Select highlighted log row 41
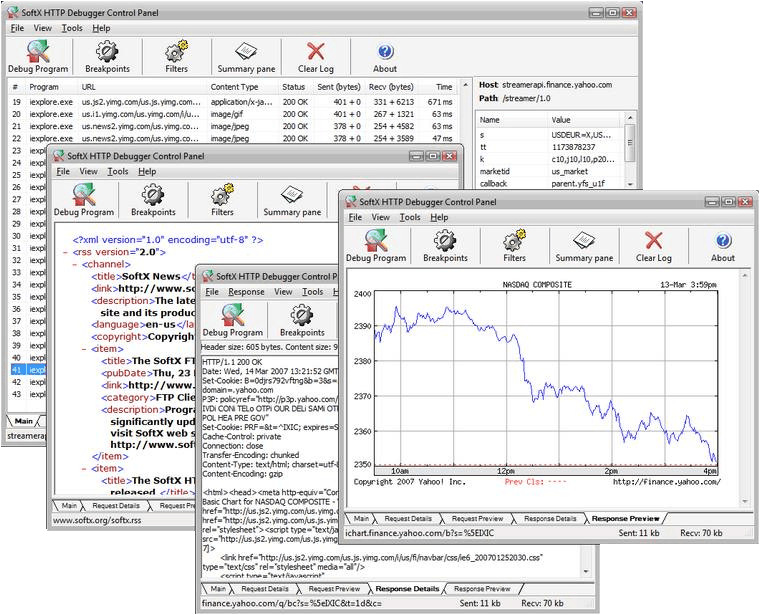760x615 pixels. 28,370
